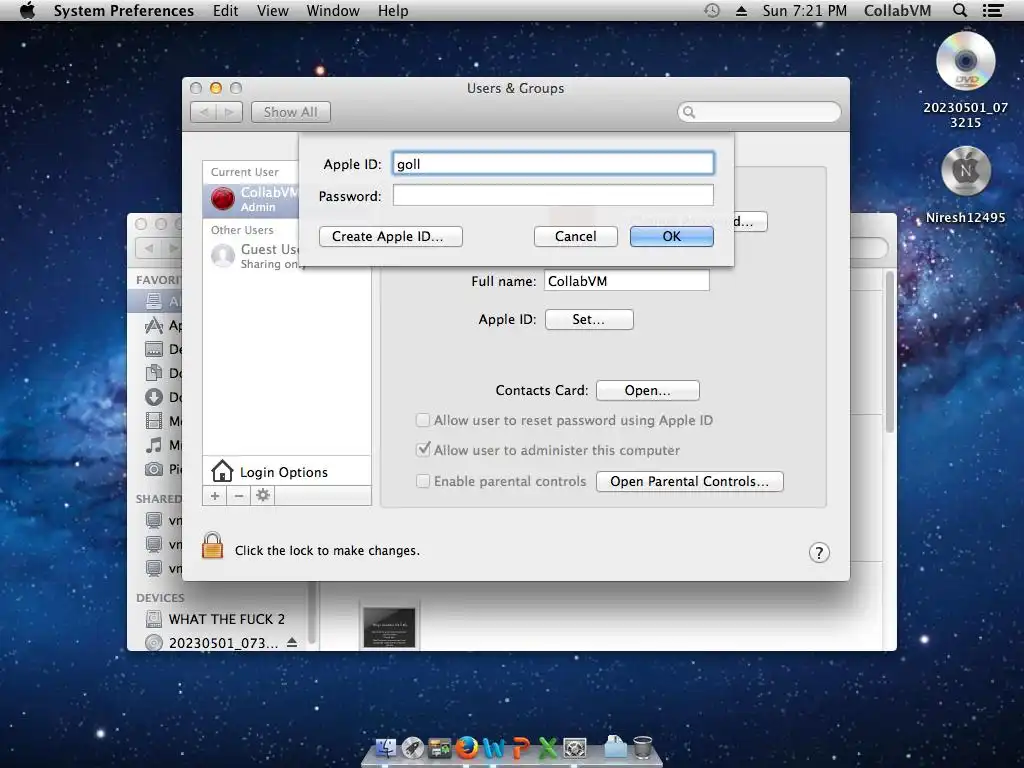Click the dark thumbnail in the Finder window
1024x768 pixels.
[389, 628]
